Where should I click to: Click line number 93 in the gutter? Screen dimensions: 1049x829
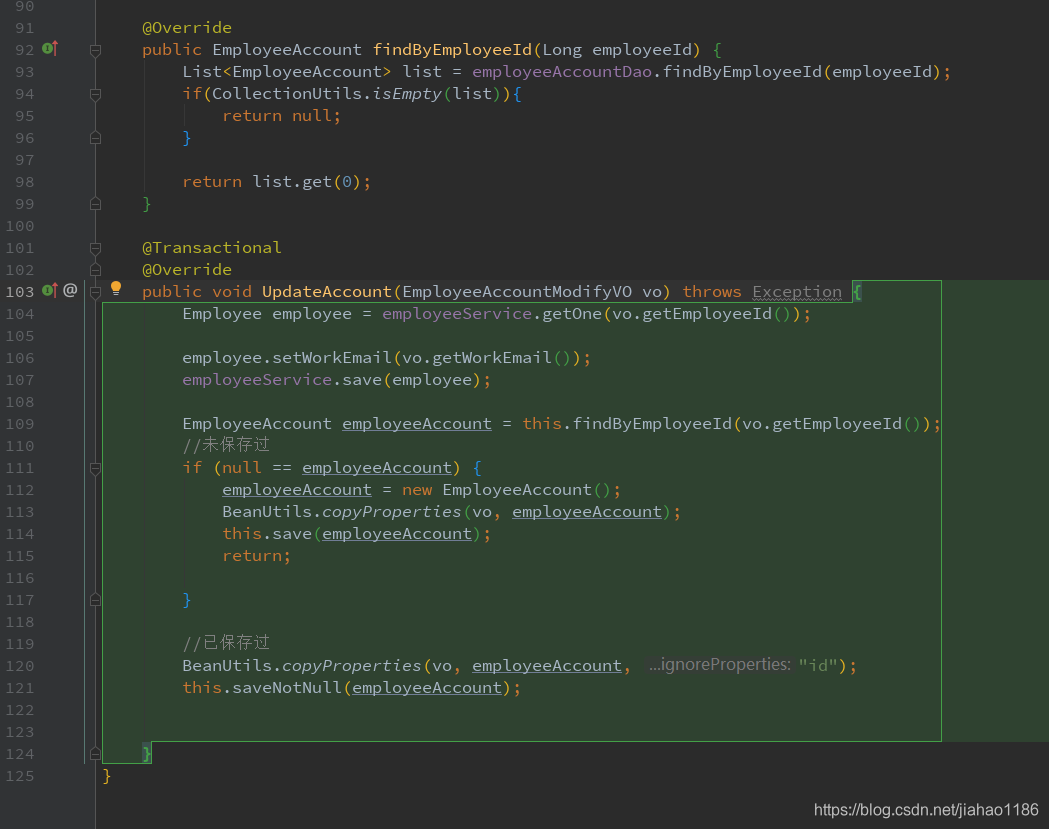[x=24, y=72]
